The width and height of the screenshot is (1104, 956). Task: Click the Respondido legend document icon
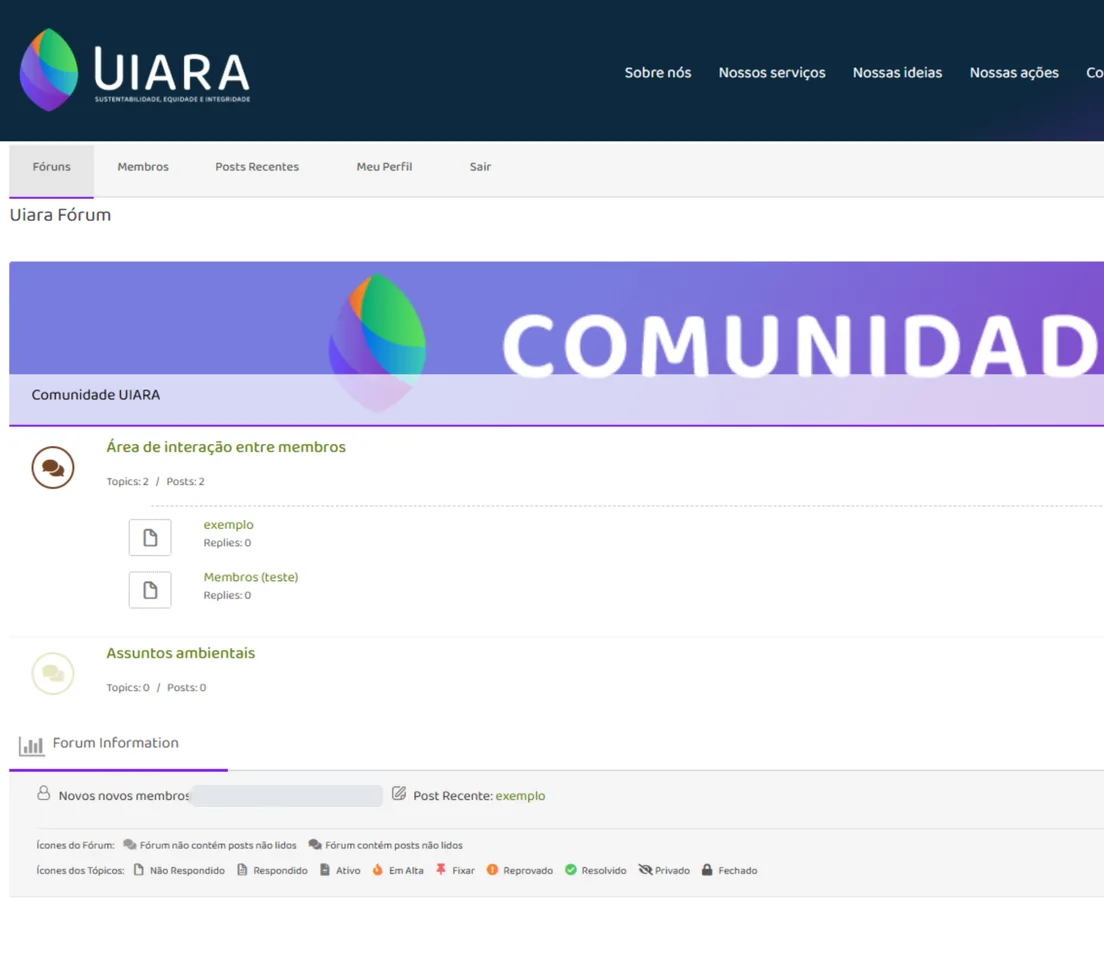[x=242, y=870]
